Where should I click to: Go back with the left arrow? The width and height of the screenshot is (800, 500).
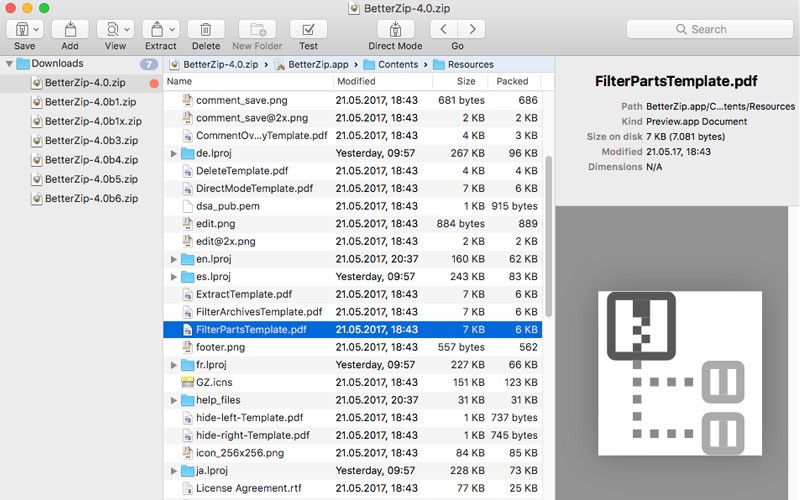click(443, 30)
